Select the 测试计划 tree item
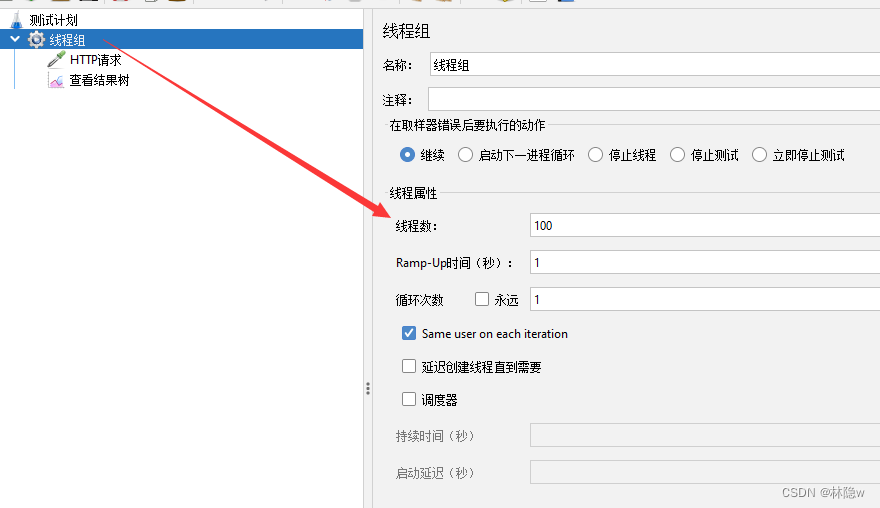The height and width of the screenshot is (508, 880). pos(53,20)
